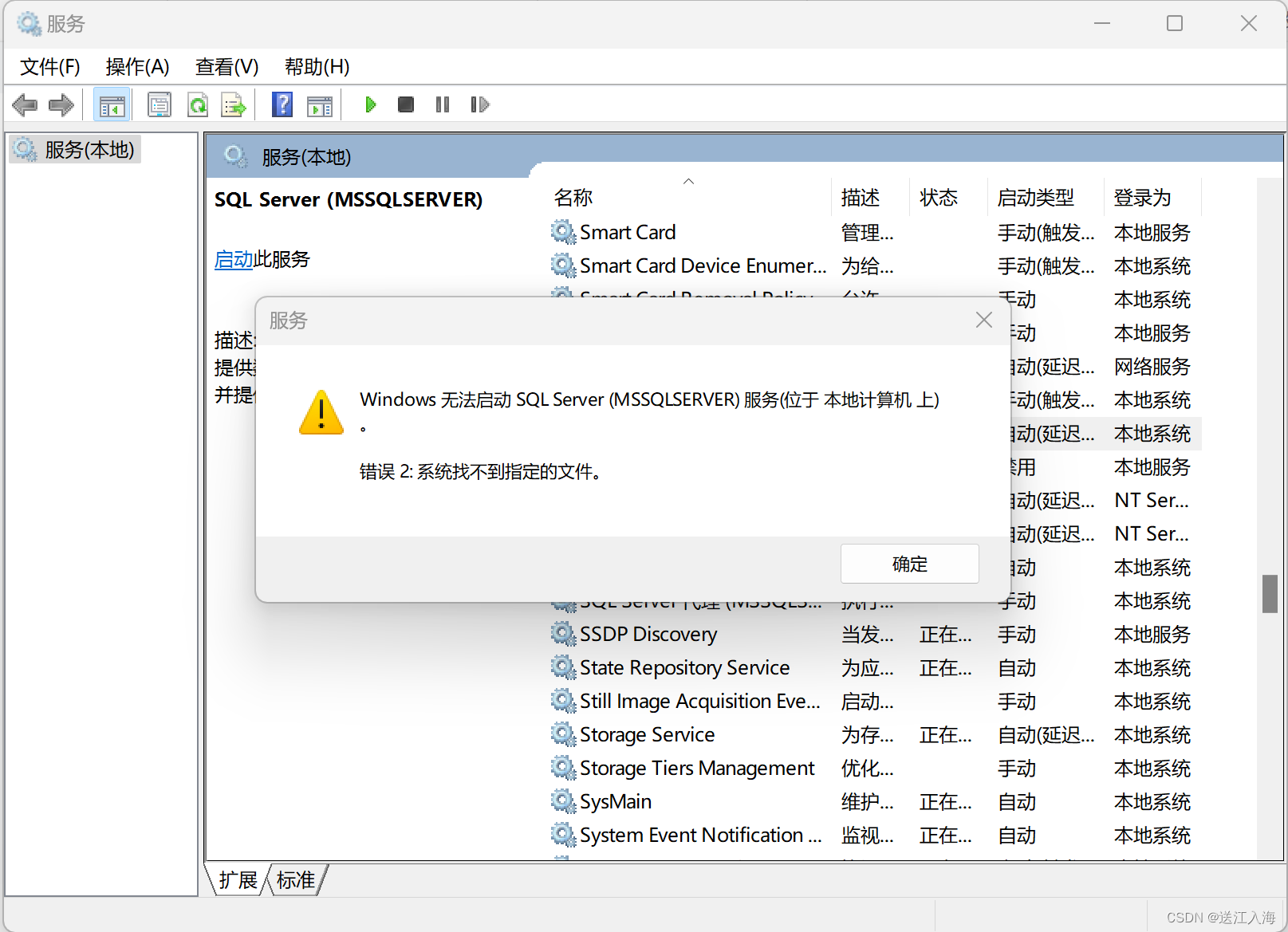This screenshot has height=932, width=1288.
Task: Click the gear icon in the Services (Local) header
Action: [236, 156]
